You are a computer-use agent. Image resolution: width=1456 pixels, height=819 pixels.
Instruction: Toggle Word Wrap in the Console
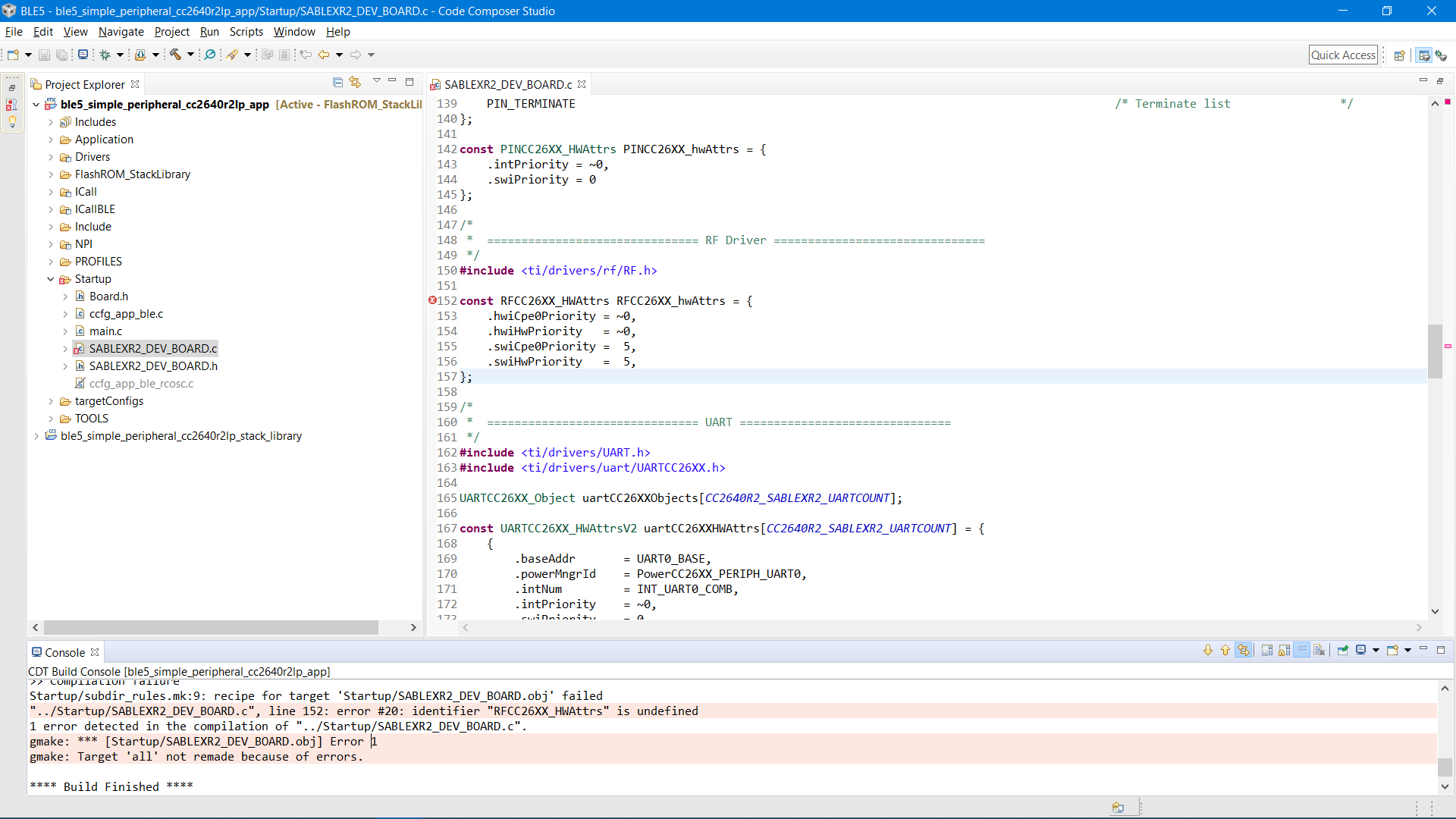1302,650
